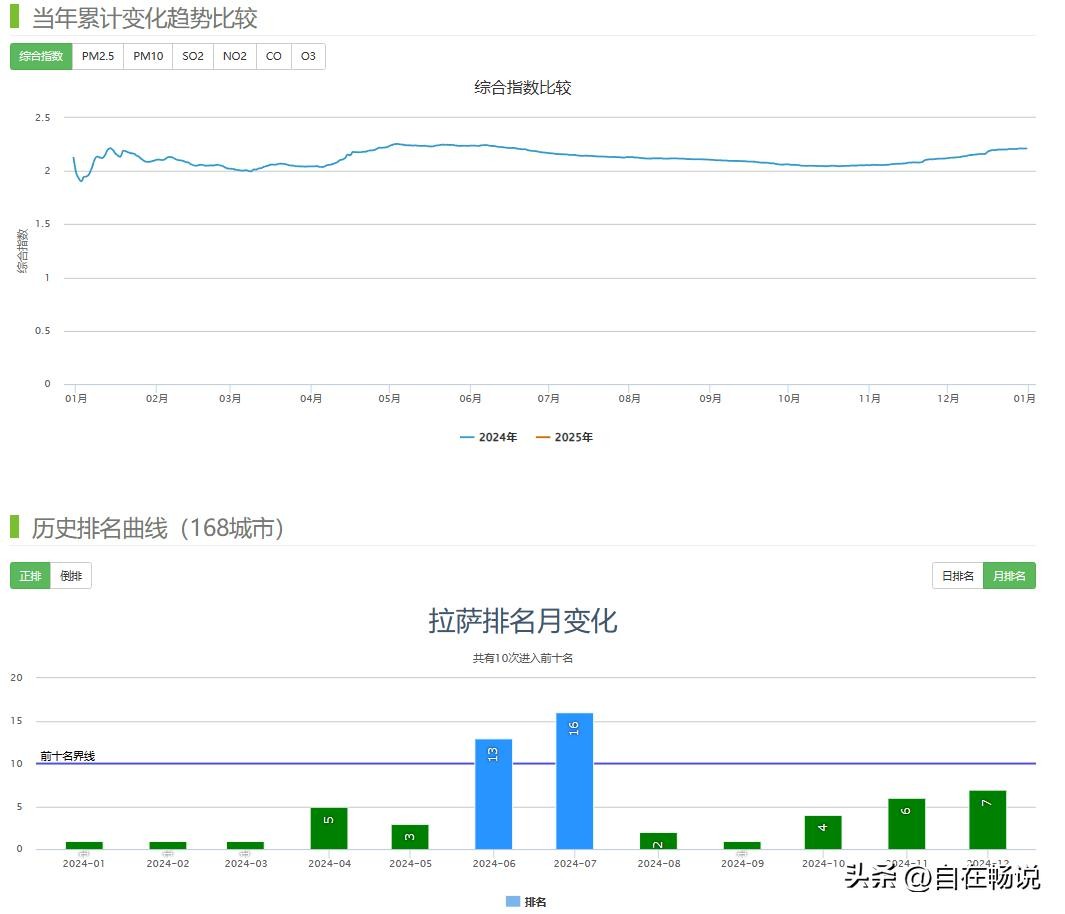Click the 2024-11 bar labeled 6
The image size is (1065, 914).
point(906,824)
